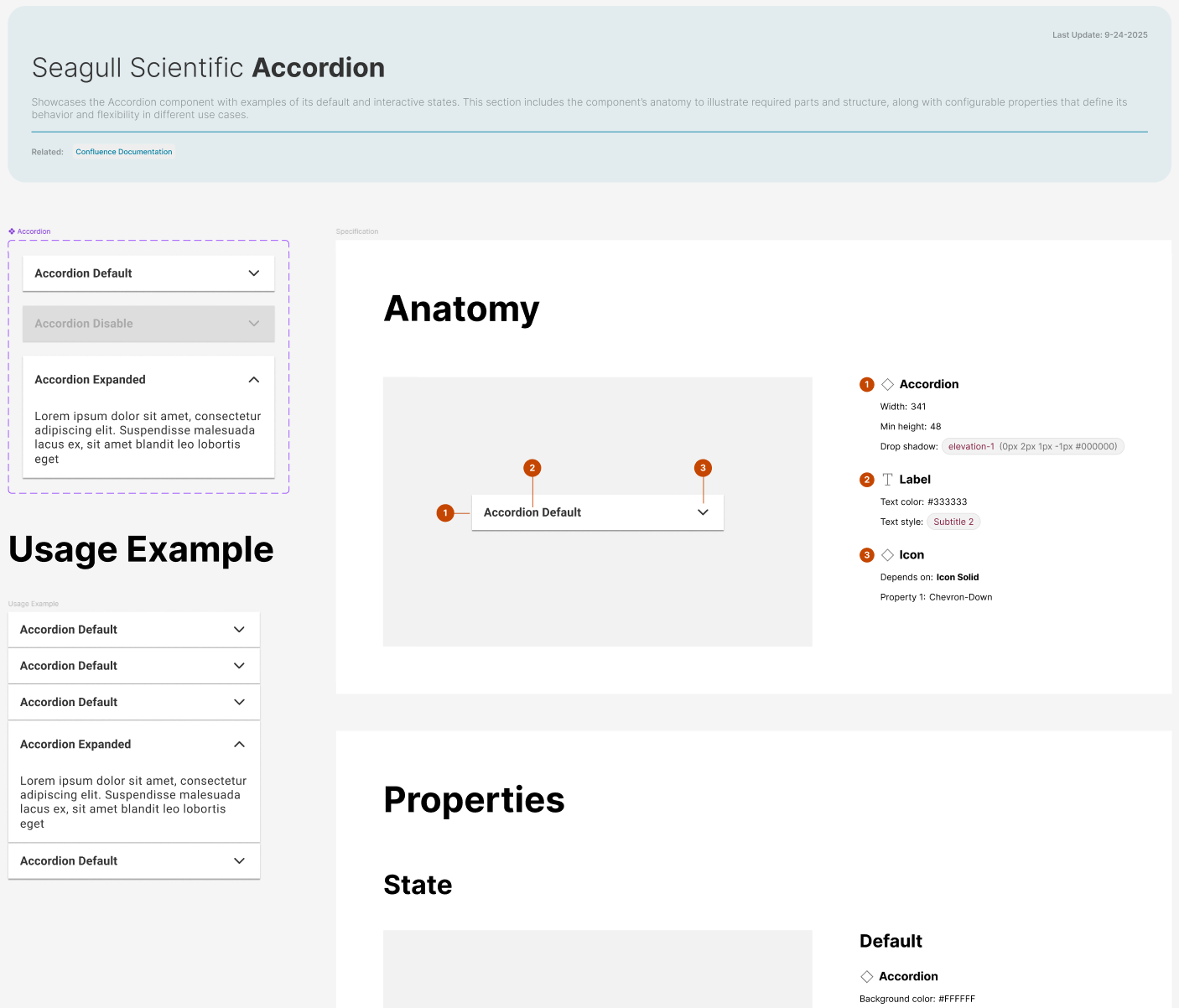
Task: Click Lorem ipsum text in Usage Example accordion
Action: pos(133,803)
